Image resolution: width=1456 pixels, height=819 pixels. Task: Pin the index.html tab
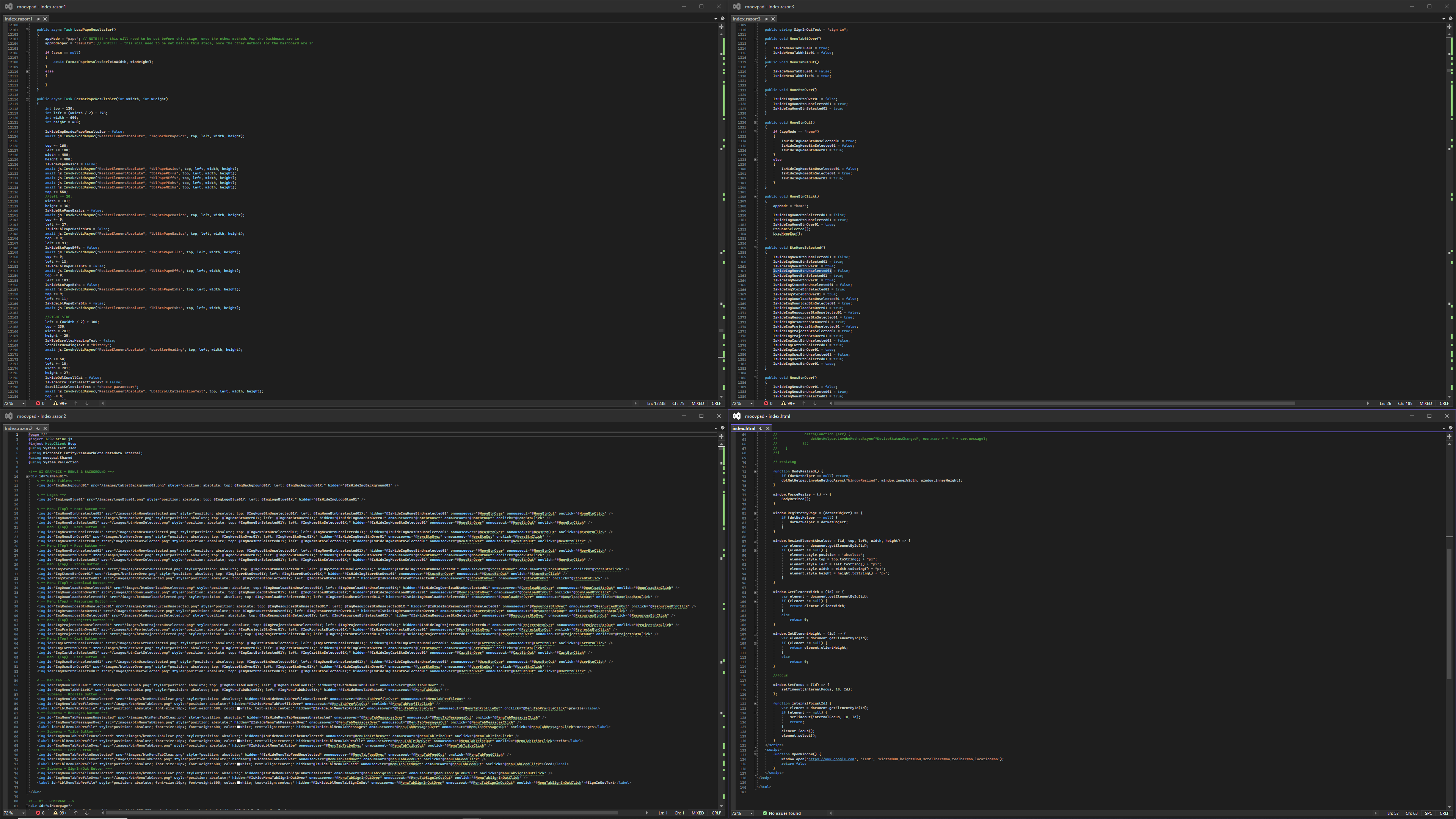(761, 428)
